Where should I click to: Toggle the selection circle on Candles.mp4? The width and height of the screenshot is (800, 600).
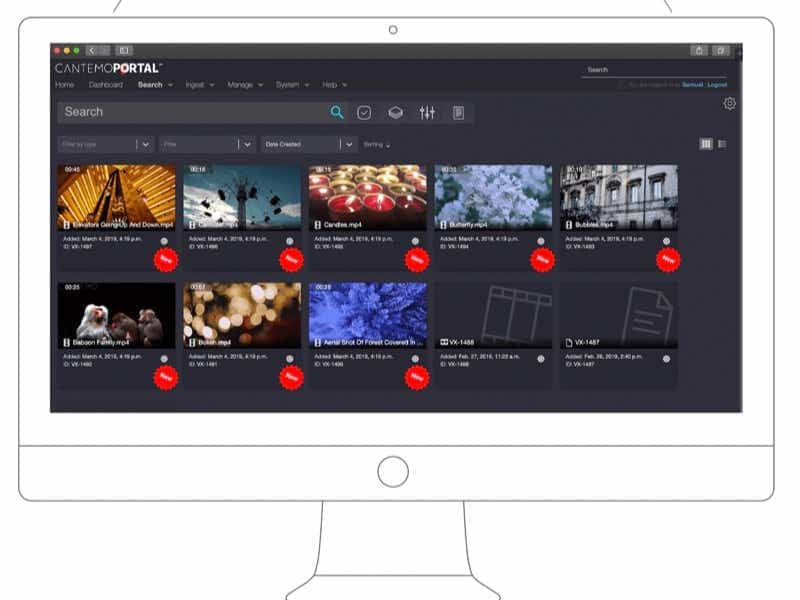tap(415, 241)
